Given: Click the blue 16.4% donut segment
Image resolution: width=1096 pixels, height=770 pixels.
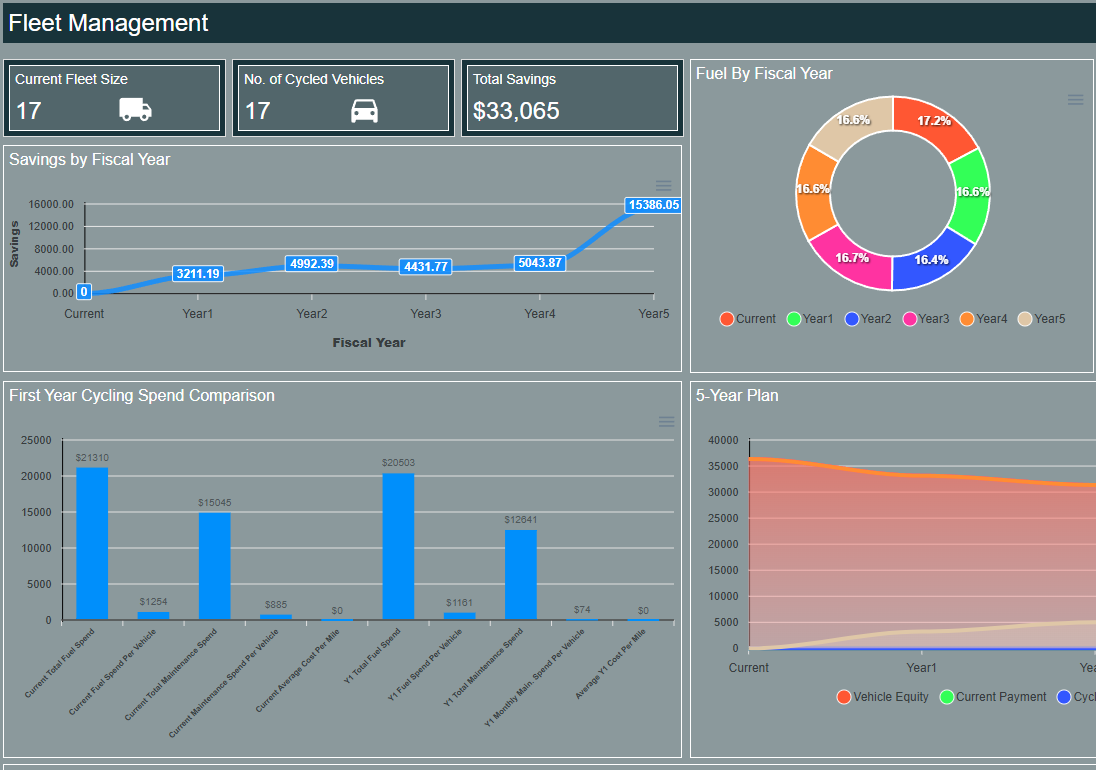Looking at the screenshot, I should [x=931, y=259].
